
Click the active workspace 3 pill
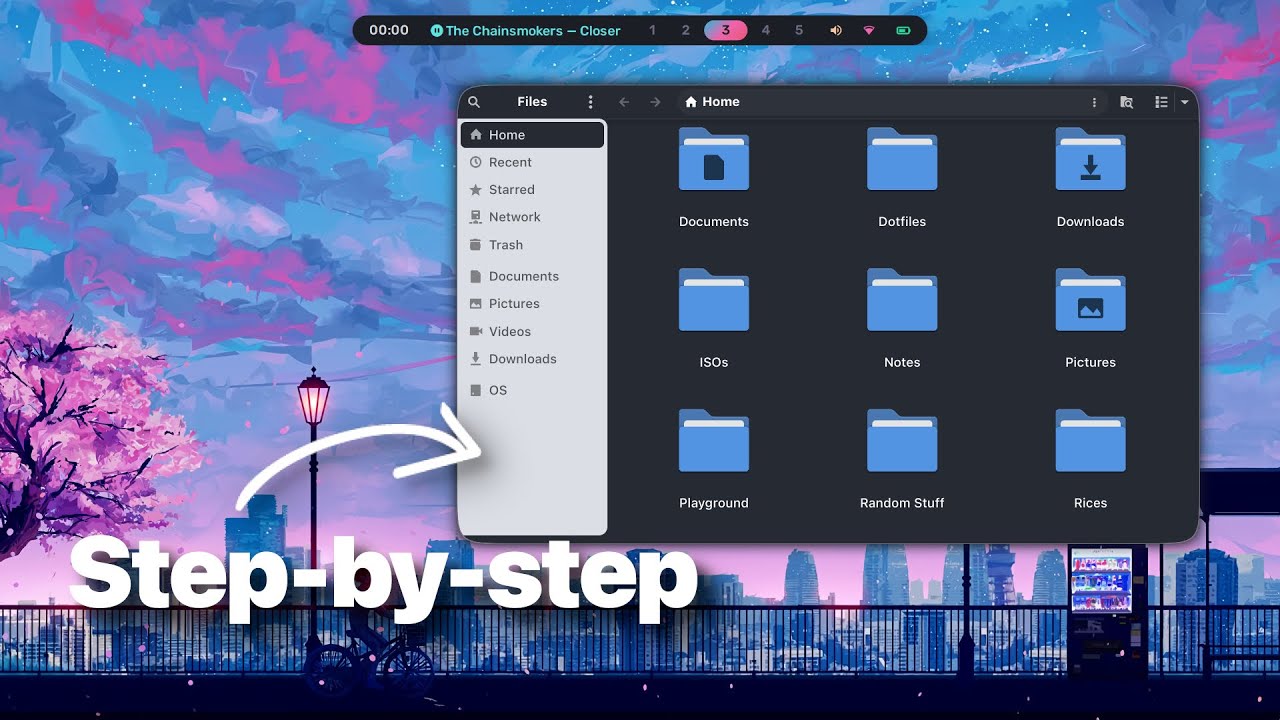click(x=726, y=31)
